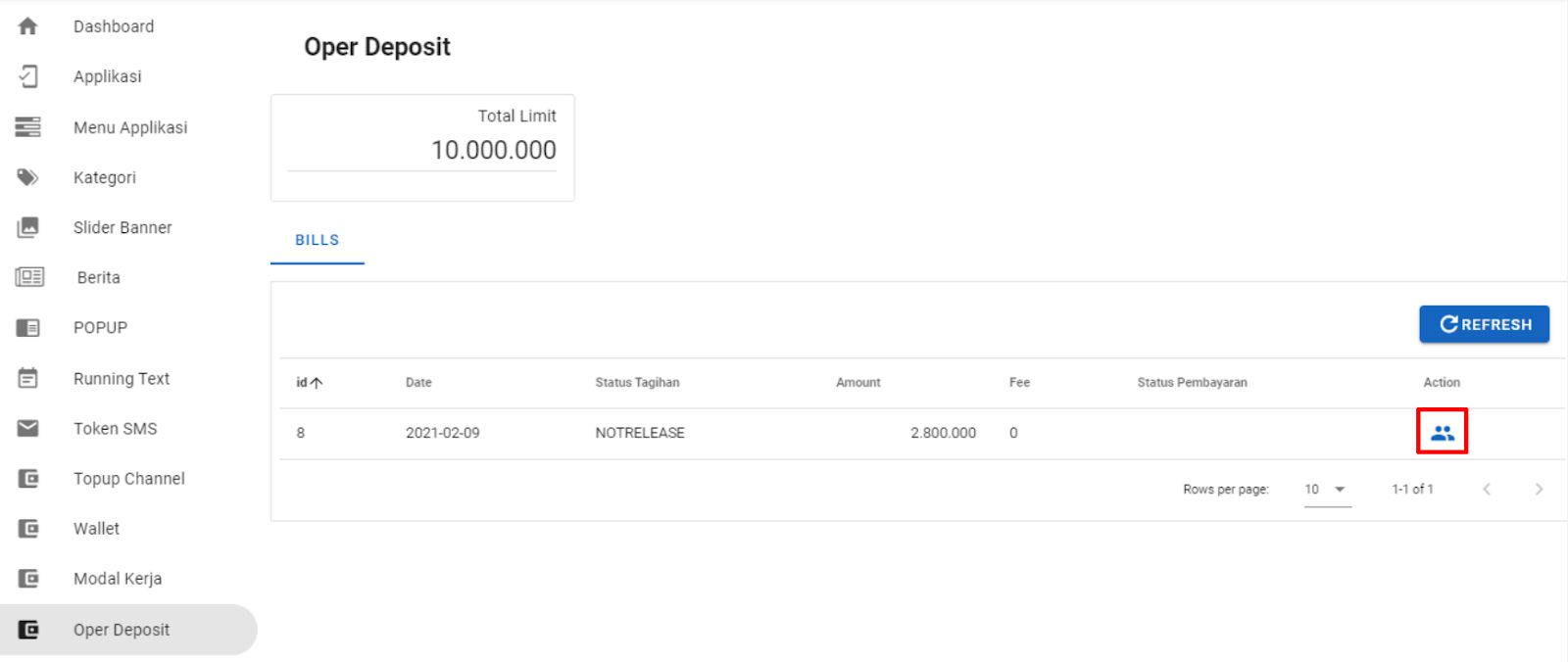Open the POPUP sidebar item
The image size is (1568, 662).
click(100, 328)
